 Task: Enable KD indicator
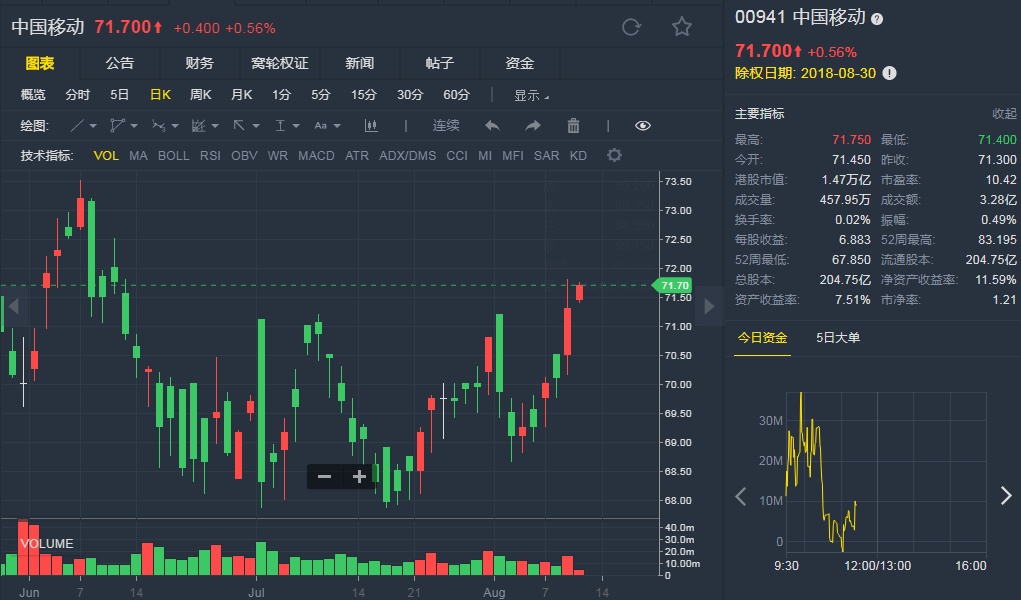tap(578, 156)
